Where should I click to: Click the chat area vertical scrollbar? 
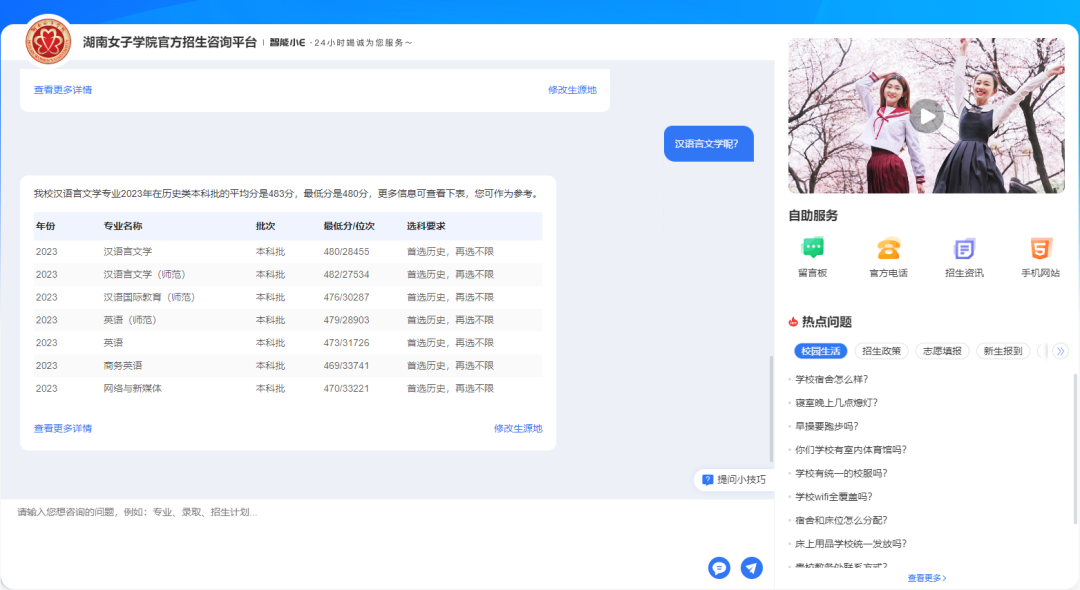pyautogui.click(x=770, y=410)
